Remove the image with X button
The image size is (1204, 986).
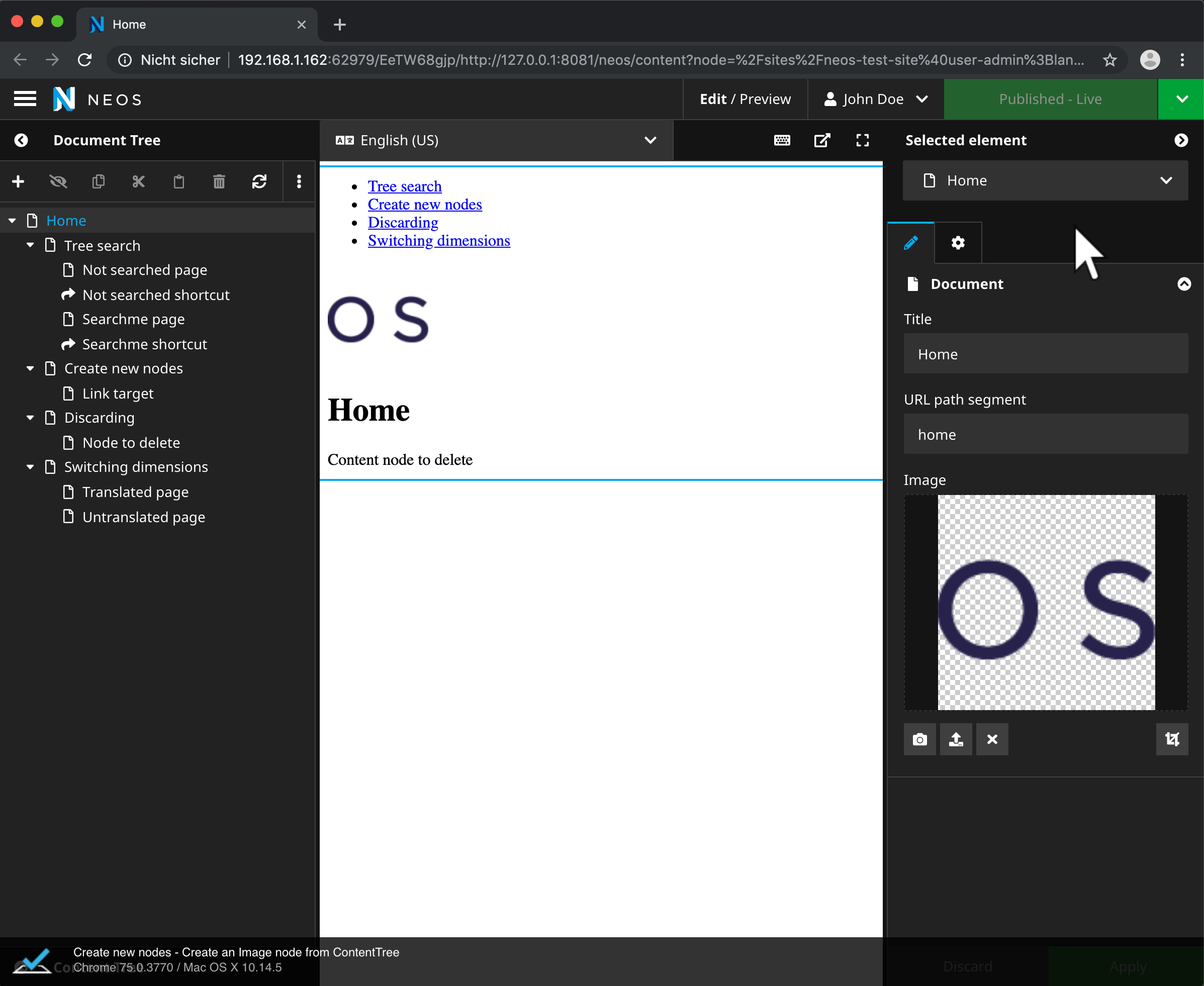(x=992, y=739)
